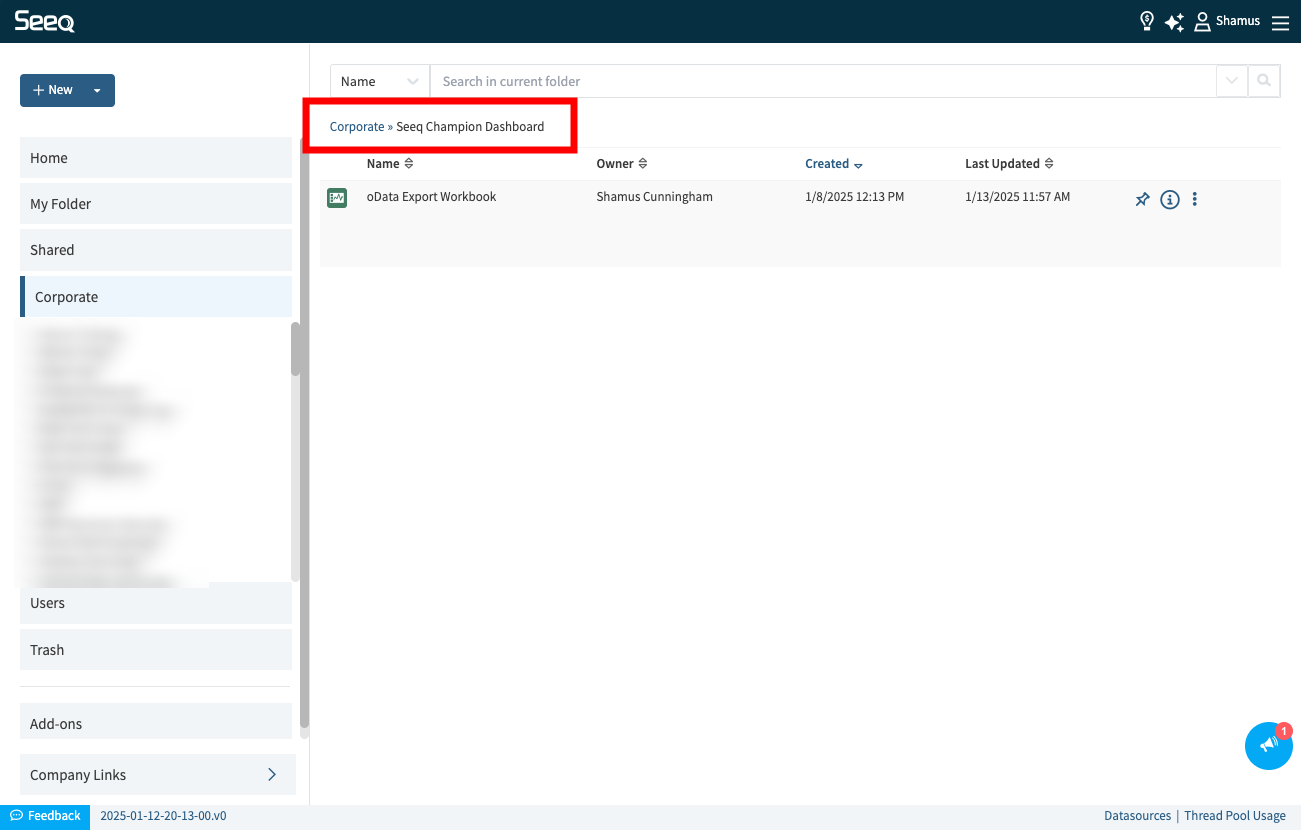Open the Shamus user profile

coord(1227,21)
